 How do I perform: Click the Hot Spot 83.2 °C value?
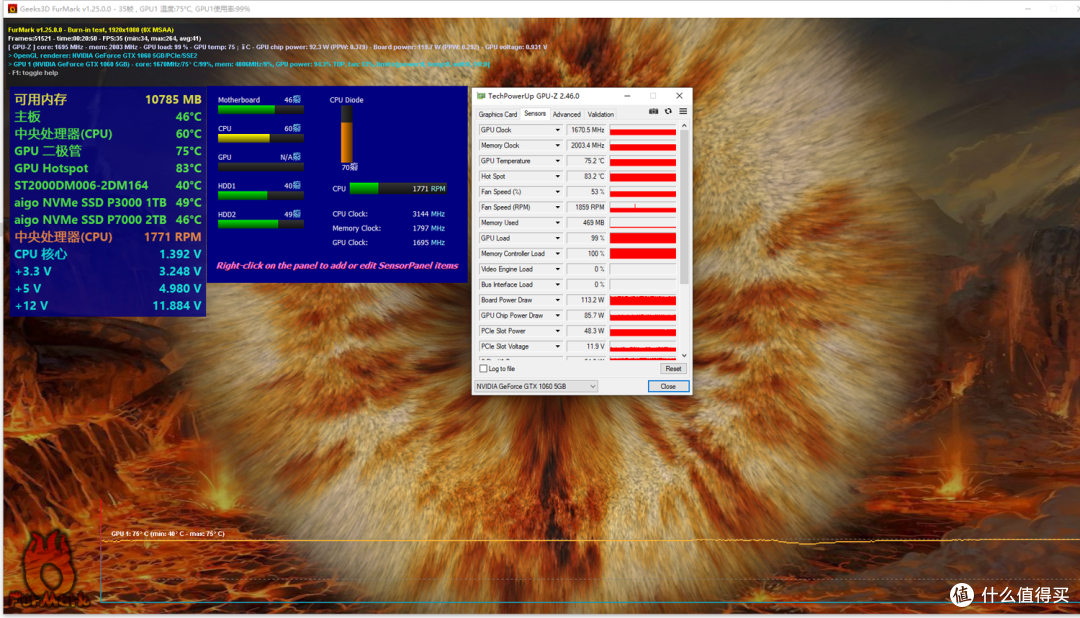click(x=586, y=176)
